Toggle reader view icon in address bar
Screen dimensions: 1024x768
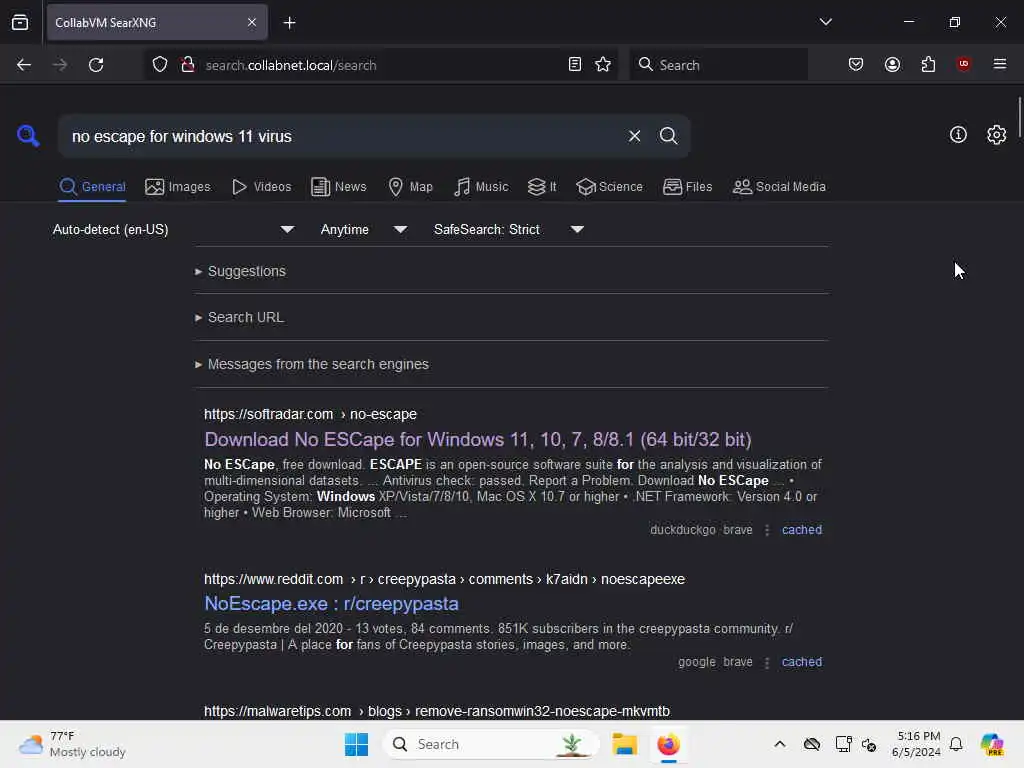click(x=575, y=65)
